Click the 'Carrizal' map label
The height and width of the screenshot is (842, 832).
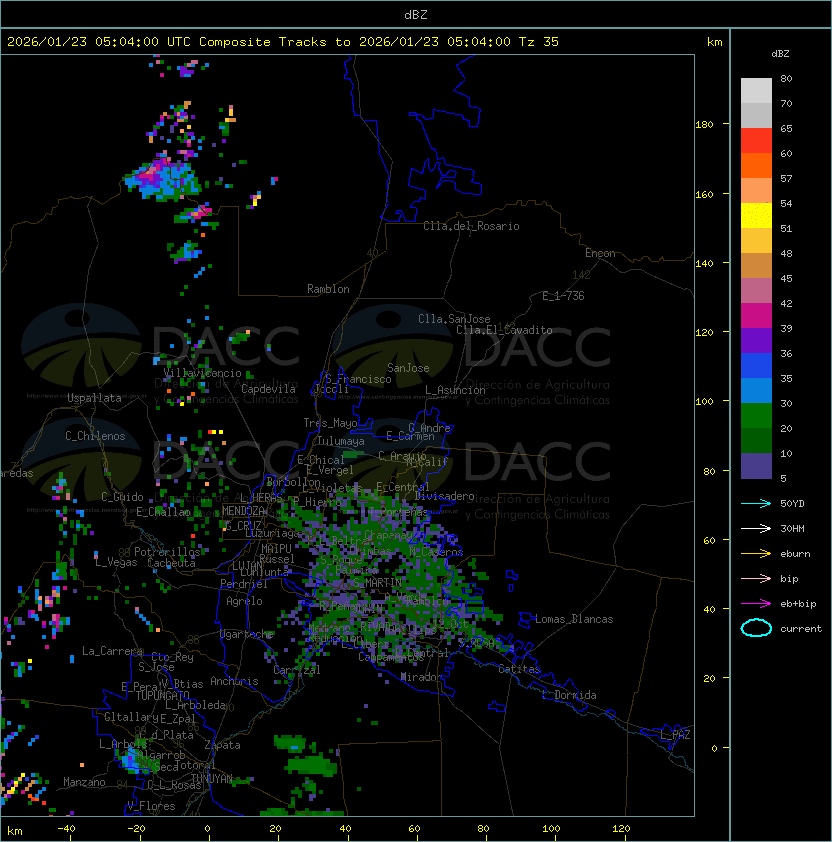point(297,670)
